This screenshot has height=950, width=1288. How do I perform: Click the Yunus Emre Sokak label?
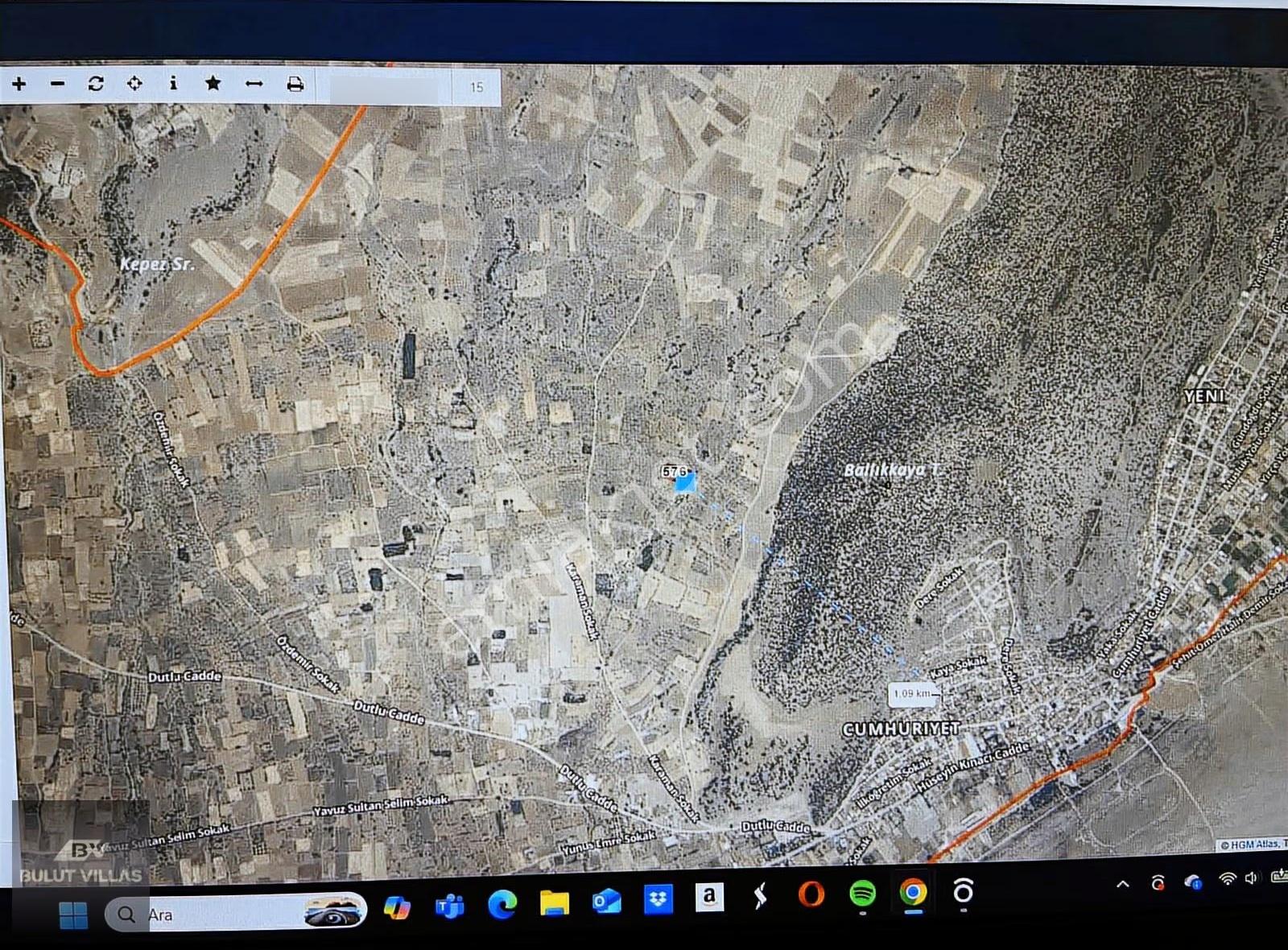pos(609,843)
